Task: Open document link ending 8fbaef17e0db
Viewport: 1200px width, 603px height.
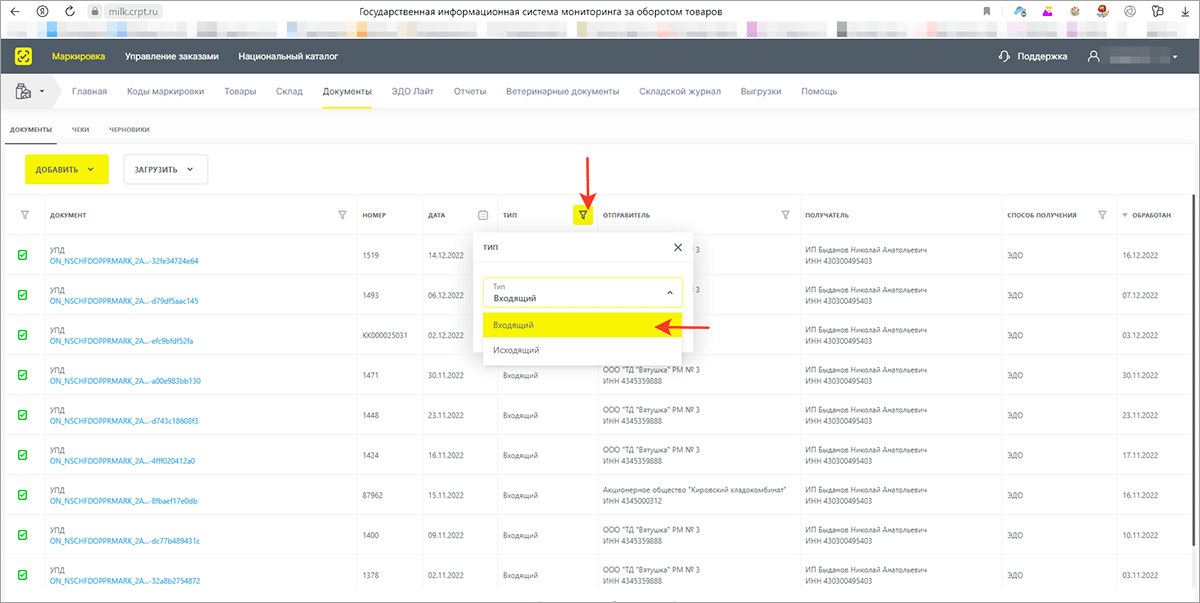Action: tap(123, 501)
